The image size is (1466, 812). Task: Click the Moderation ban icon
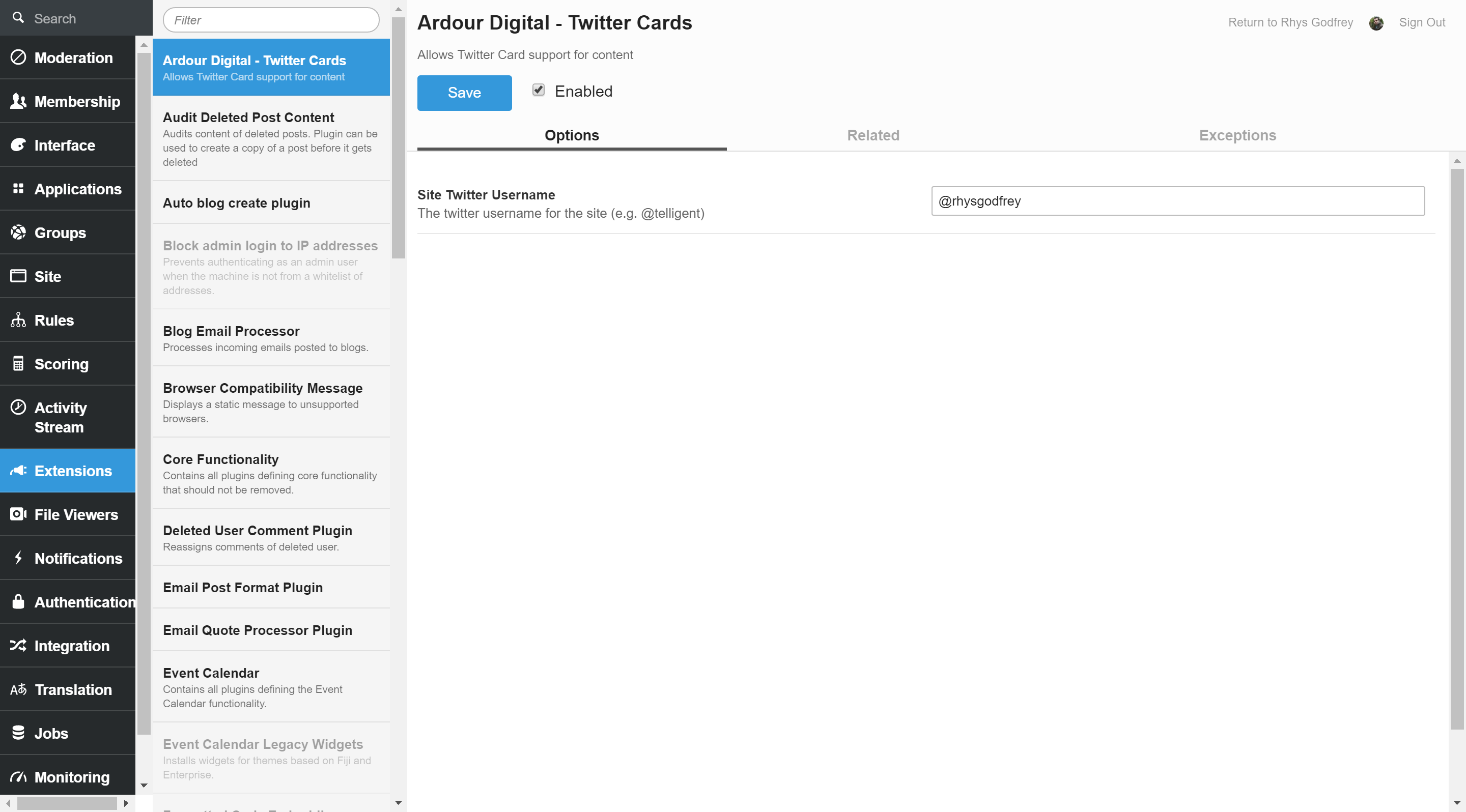[18, 57]
